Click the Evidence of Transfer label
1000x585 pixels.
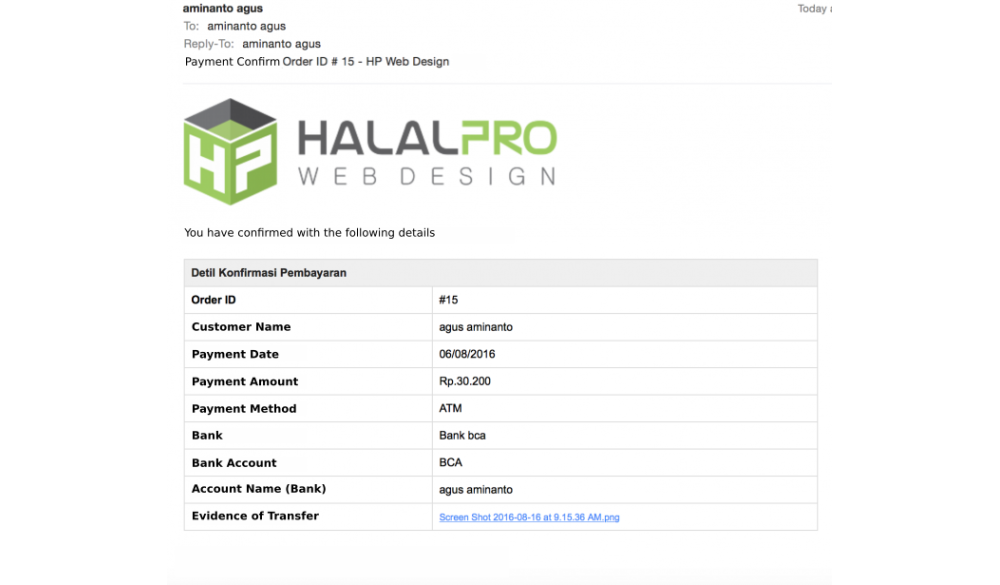(x=255, y=516)
